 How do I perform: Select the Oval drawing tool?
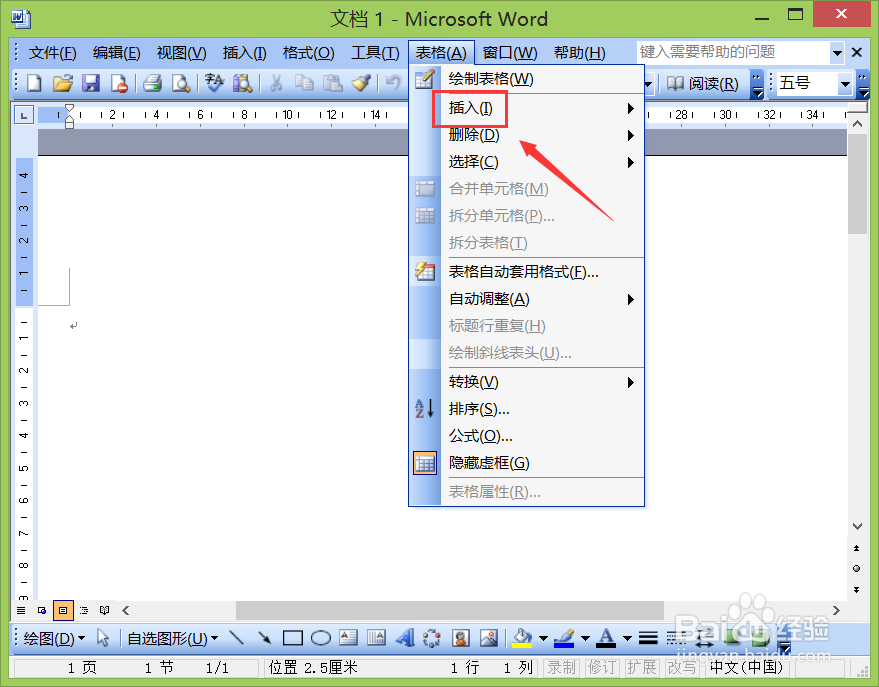coord(321,638)
